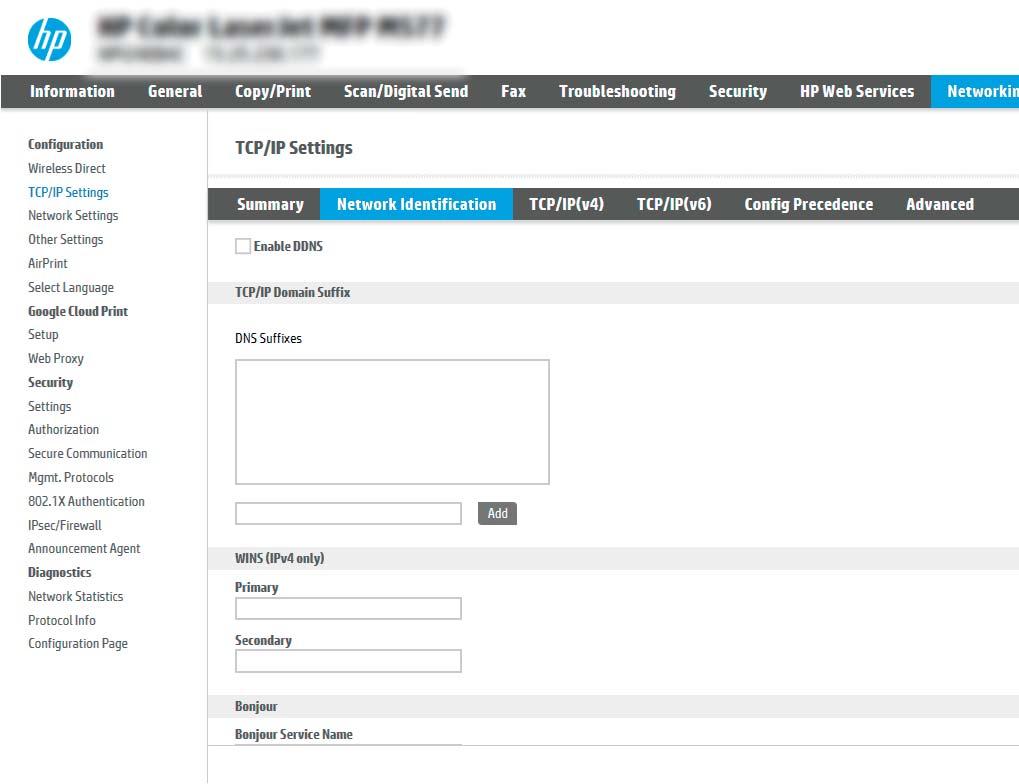Open IPsec/Firewall sidebar link
This screenshot has height=784, width=1019.
[x=65, y=525]
